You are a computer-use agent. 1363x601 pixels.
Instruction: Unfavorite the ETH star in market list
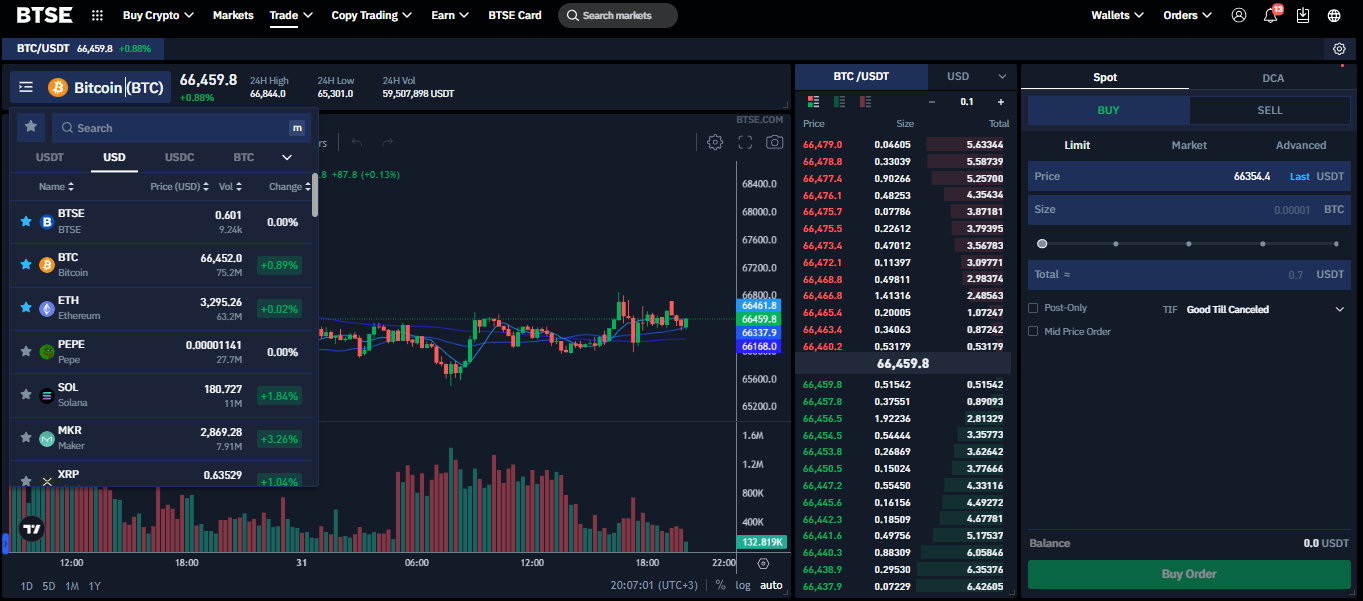[26, 308]
